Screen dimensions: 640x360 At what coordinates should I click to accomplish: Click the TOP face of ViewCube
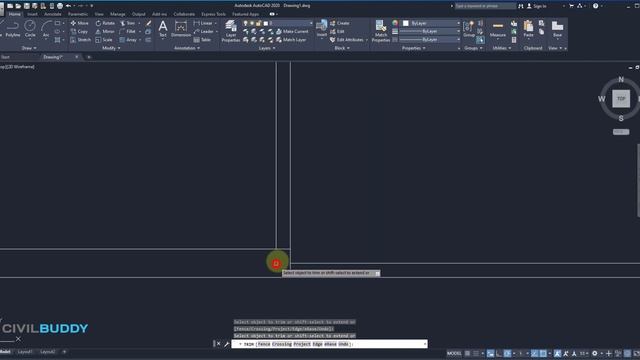[x=621, y=99]
